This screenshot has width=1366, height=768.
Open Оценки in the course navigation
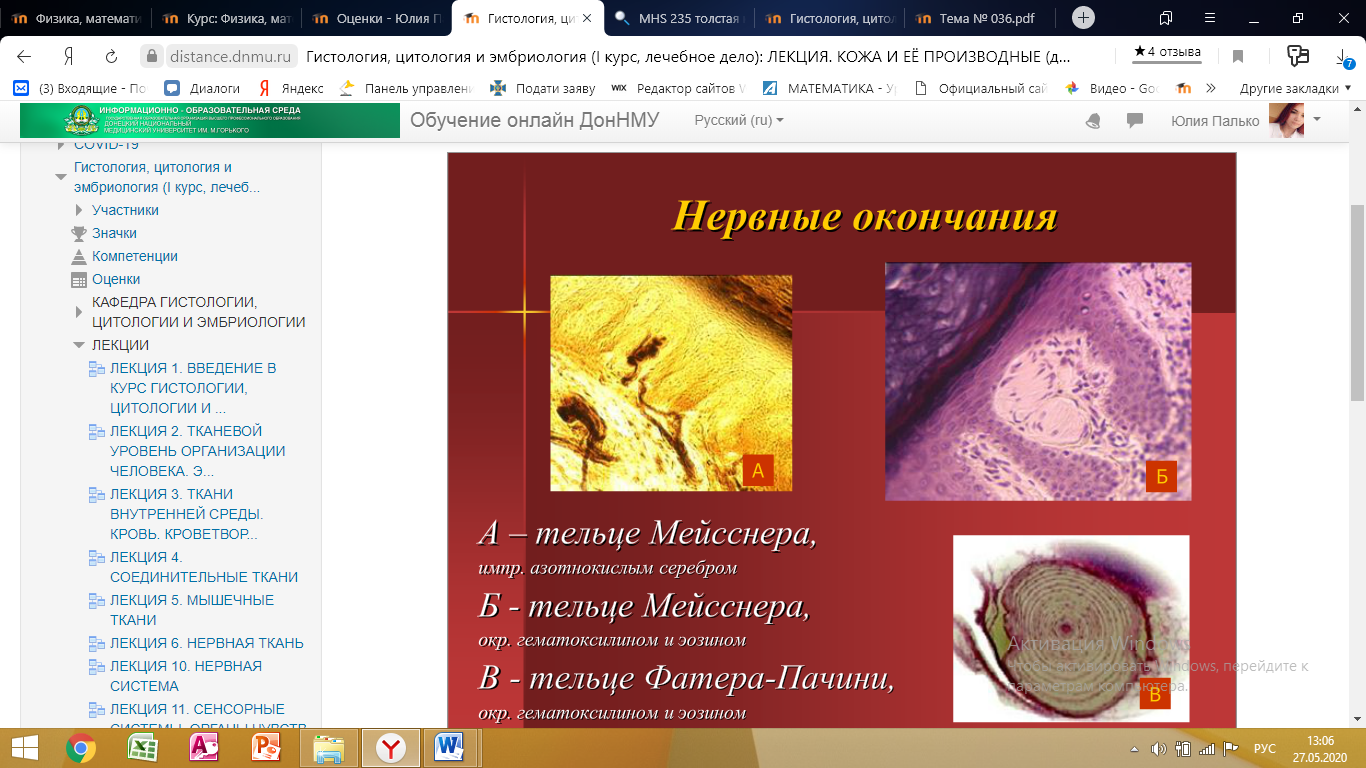point(116,279)
